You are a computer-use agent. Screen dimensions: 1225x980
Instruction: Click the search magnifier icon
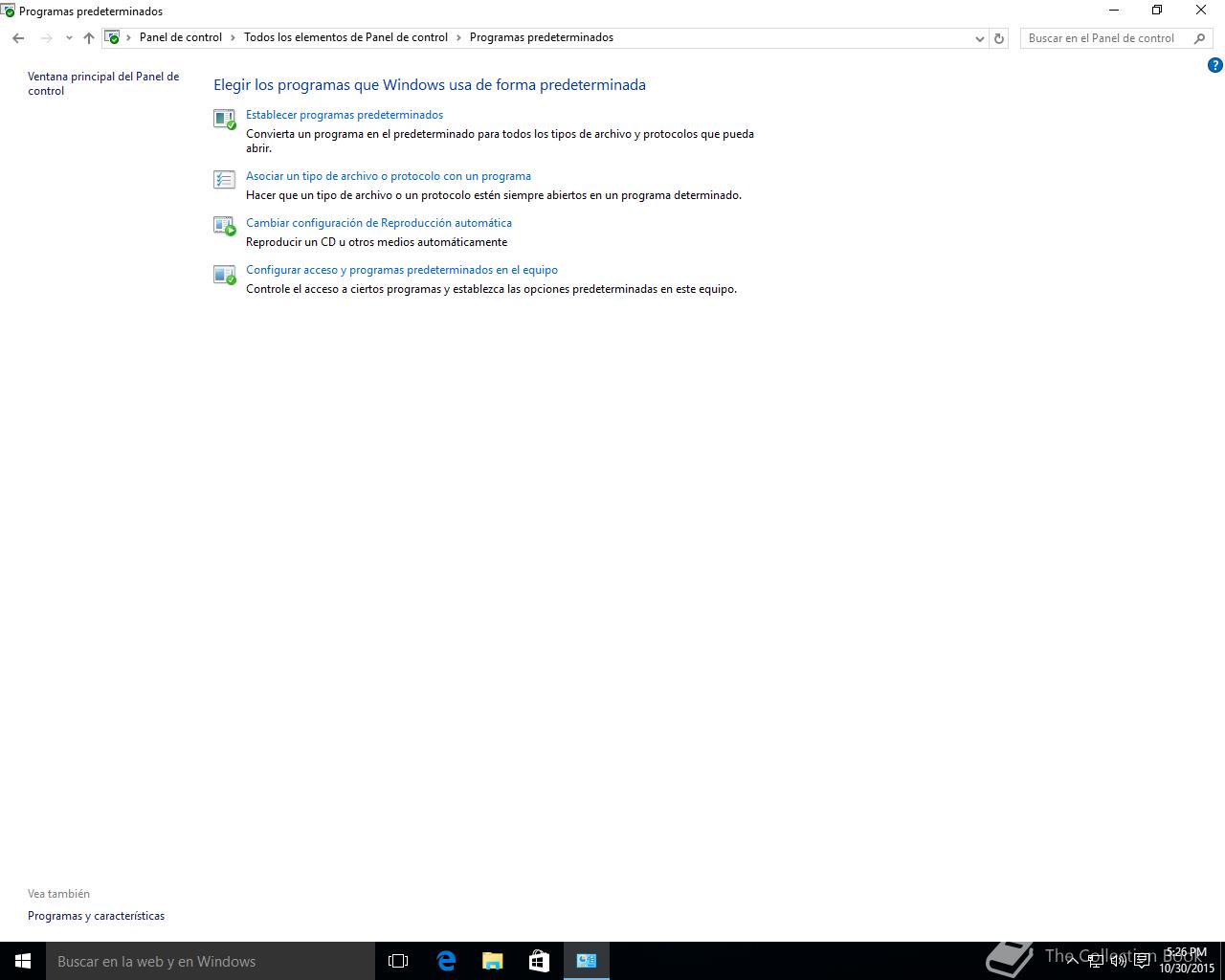point(1199,38)
